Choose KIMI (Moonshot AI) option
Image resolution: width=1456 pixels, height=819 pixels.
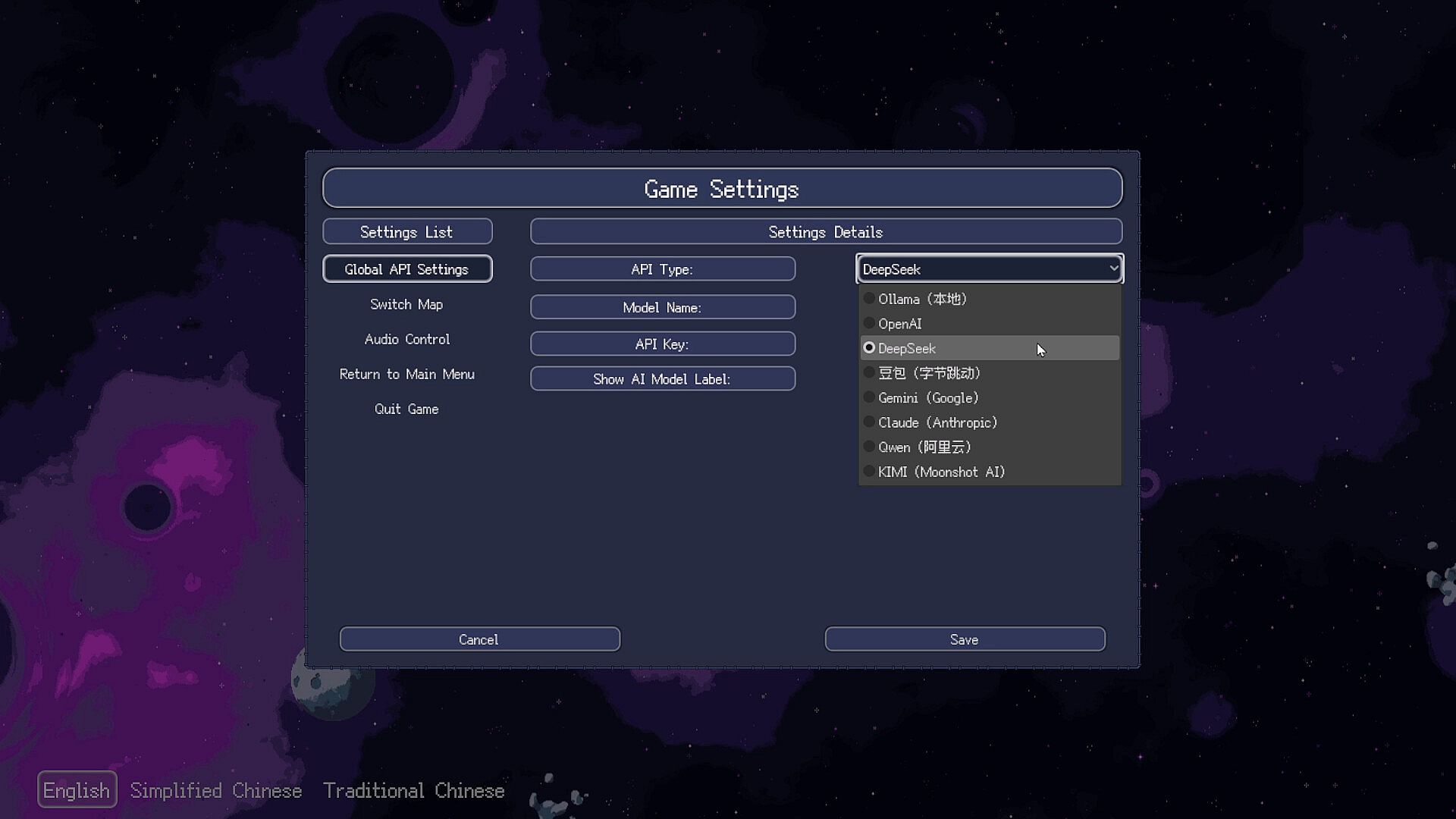click(x=941, y=472)
